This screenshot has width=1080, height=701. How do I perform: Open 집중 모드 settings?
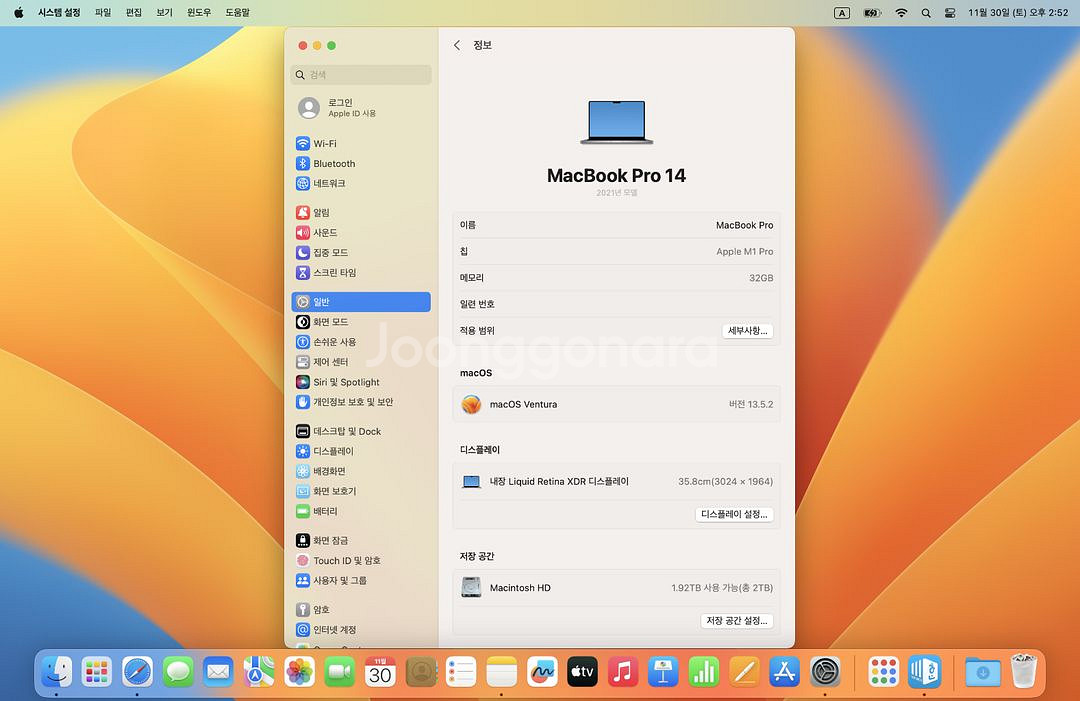point(361,252)
